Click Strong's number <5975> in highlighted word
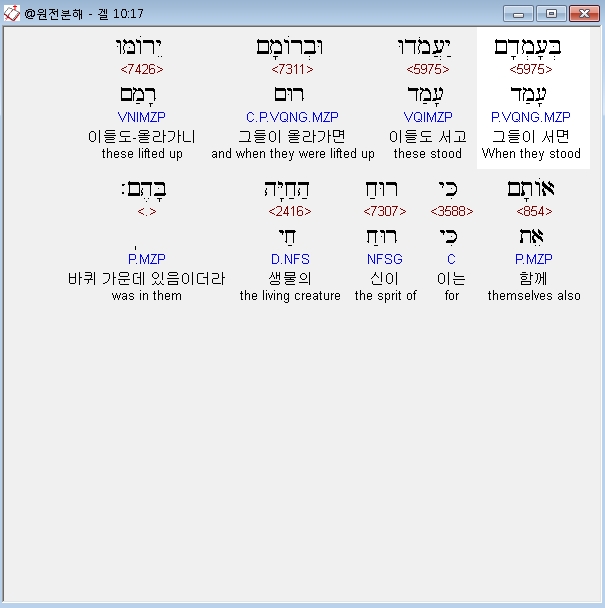 point(531,69)
